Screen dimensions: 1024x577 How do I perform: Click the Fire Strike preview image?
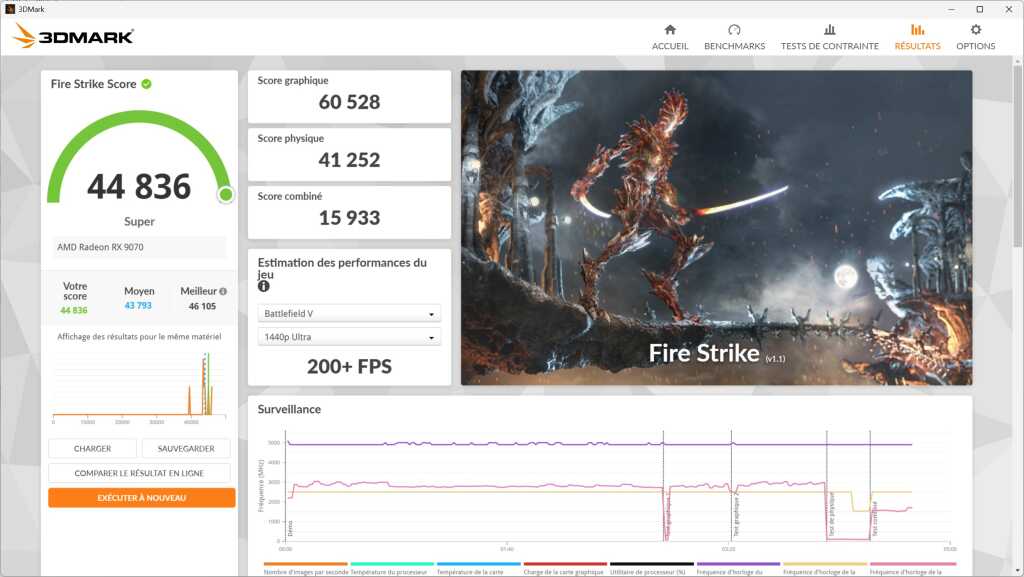pos(716,227)
